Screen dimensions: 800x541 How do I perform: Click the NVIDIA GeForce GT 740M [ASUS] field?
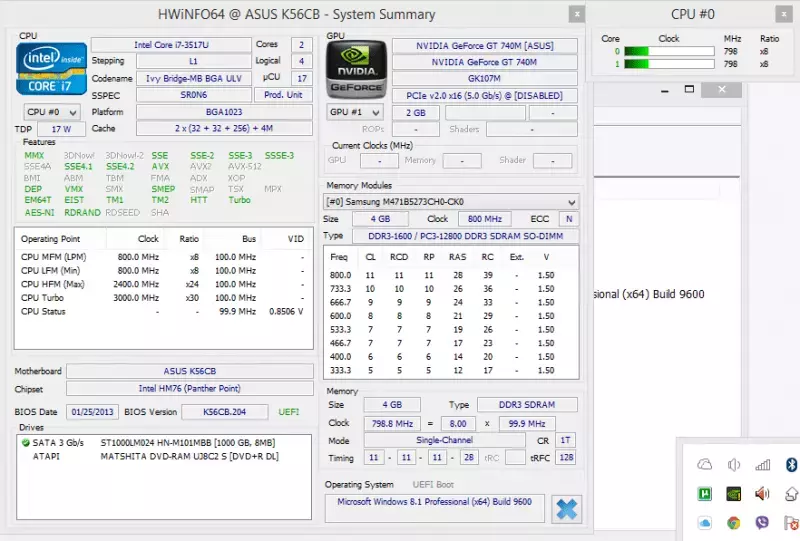[485, 46]
